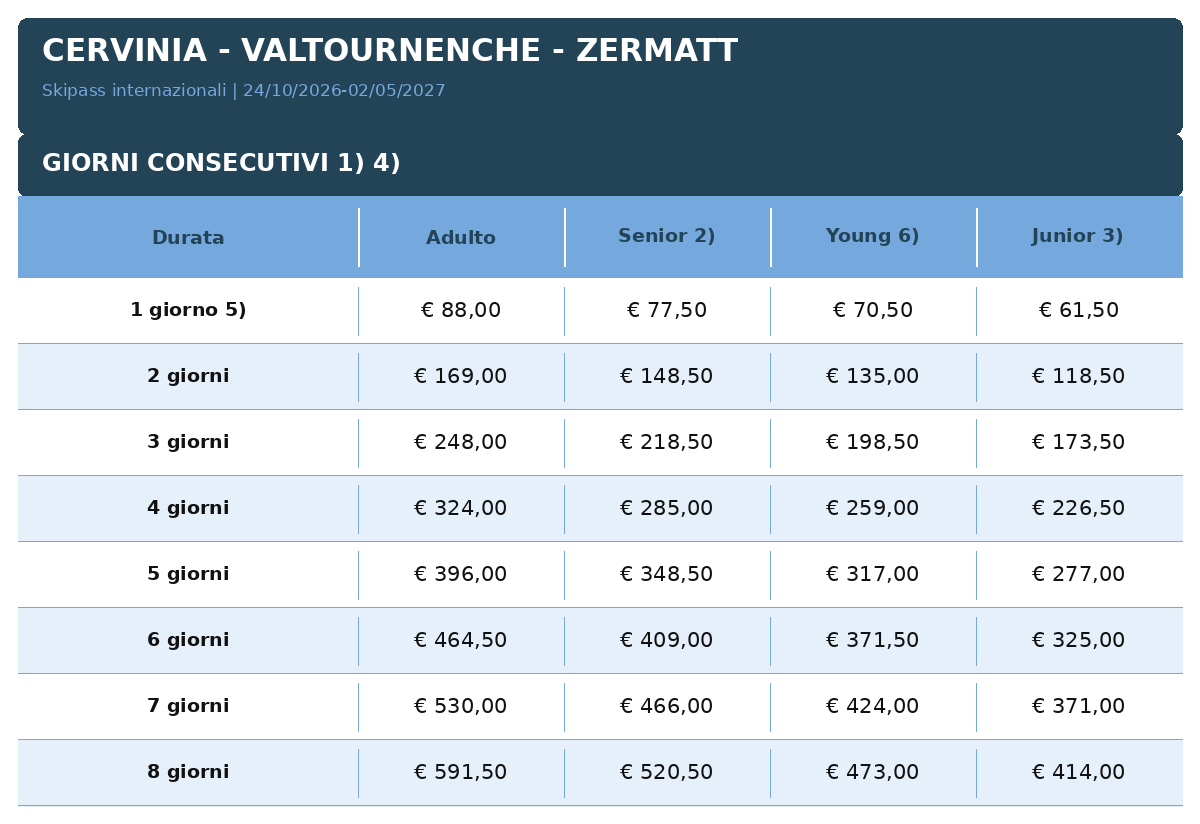
Task: Click the 6 giorni Senior price € 409,00
Action: point(667,641)
